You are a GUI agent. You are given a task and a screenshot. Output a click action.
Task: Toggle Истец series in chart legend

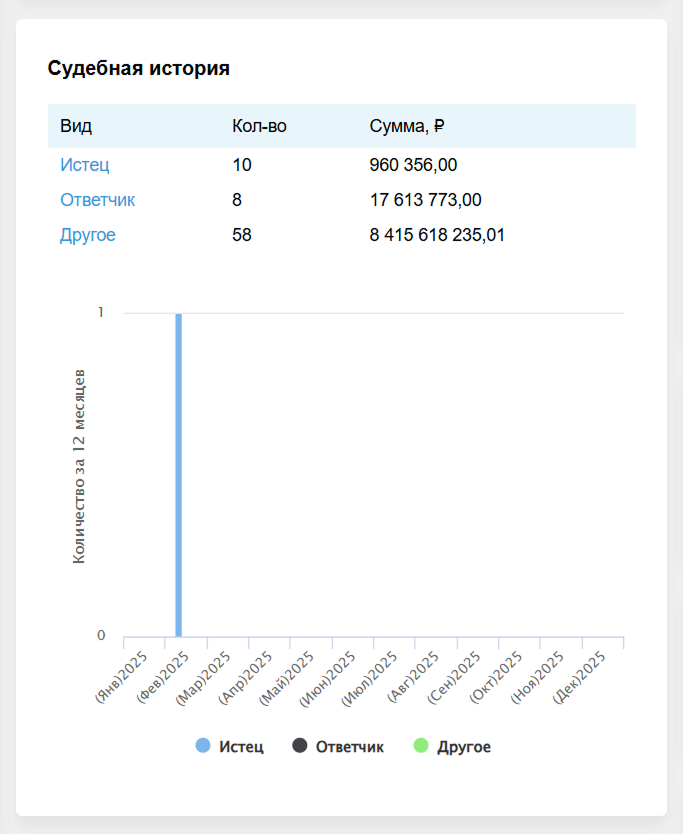[x=241, y=747]
